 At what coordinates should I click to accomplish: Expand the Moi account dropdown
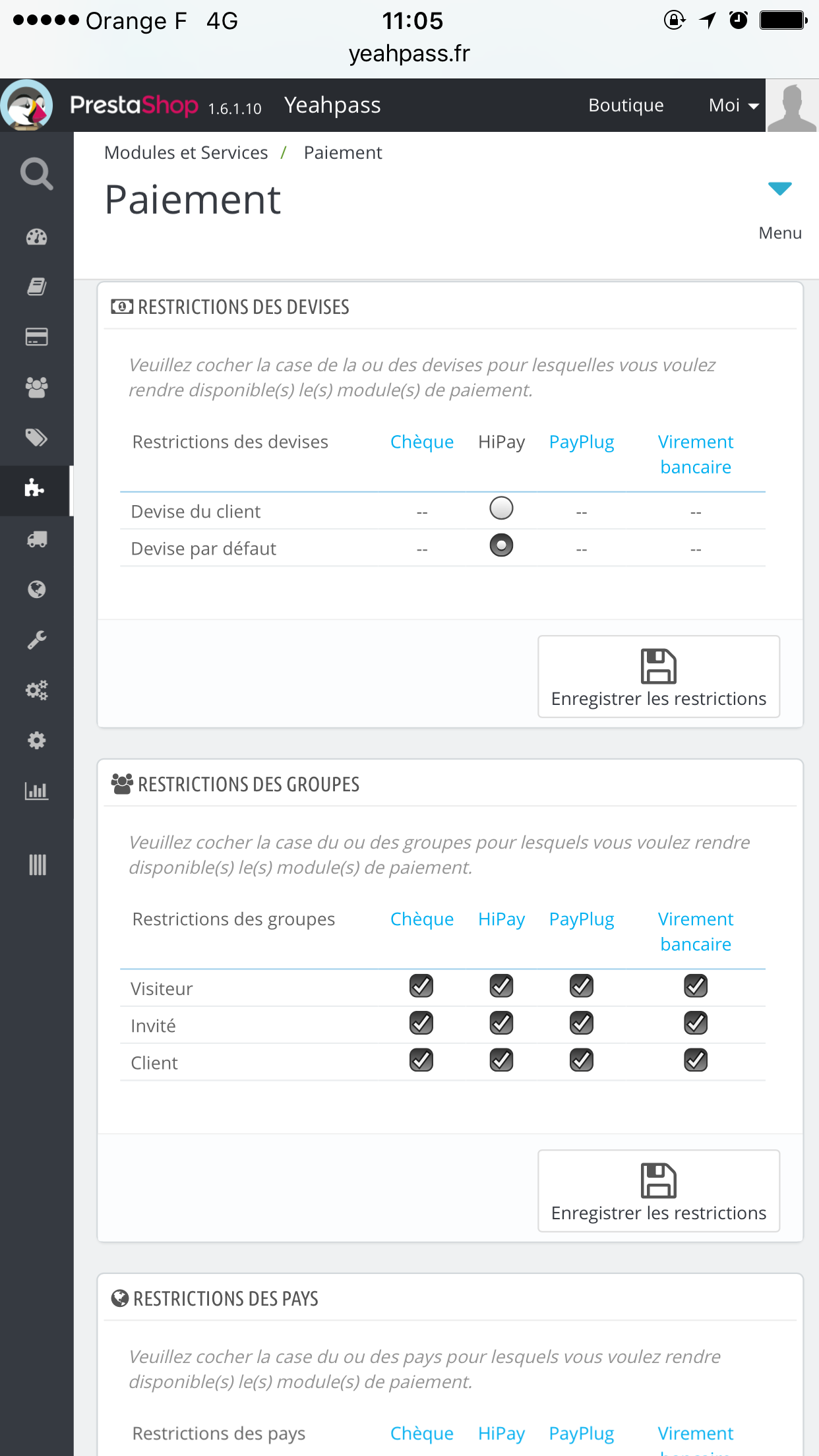[x=733, y=106]
